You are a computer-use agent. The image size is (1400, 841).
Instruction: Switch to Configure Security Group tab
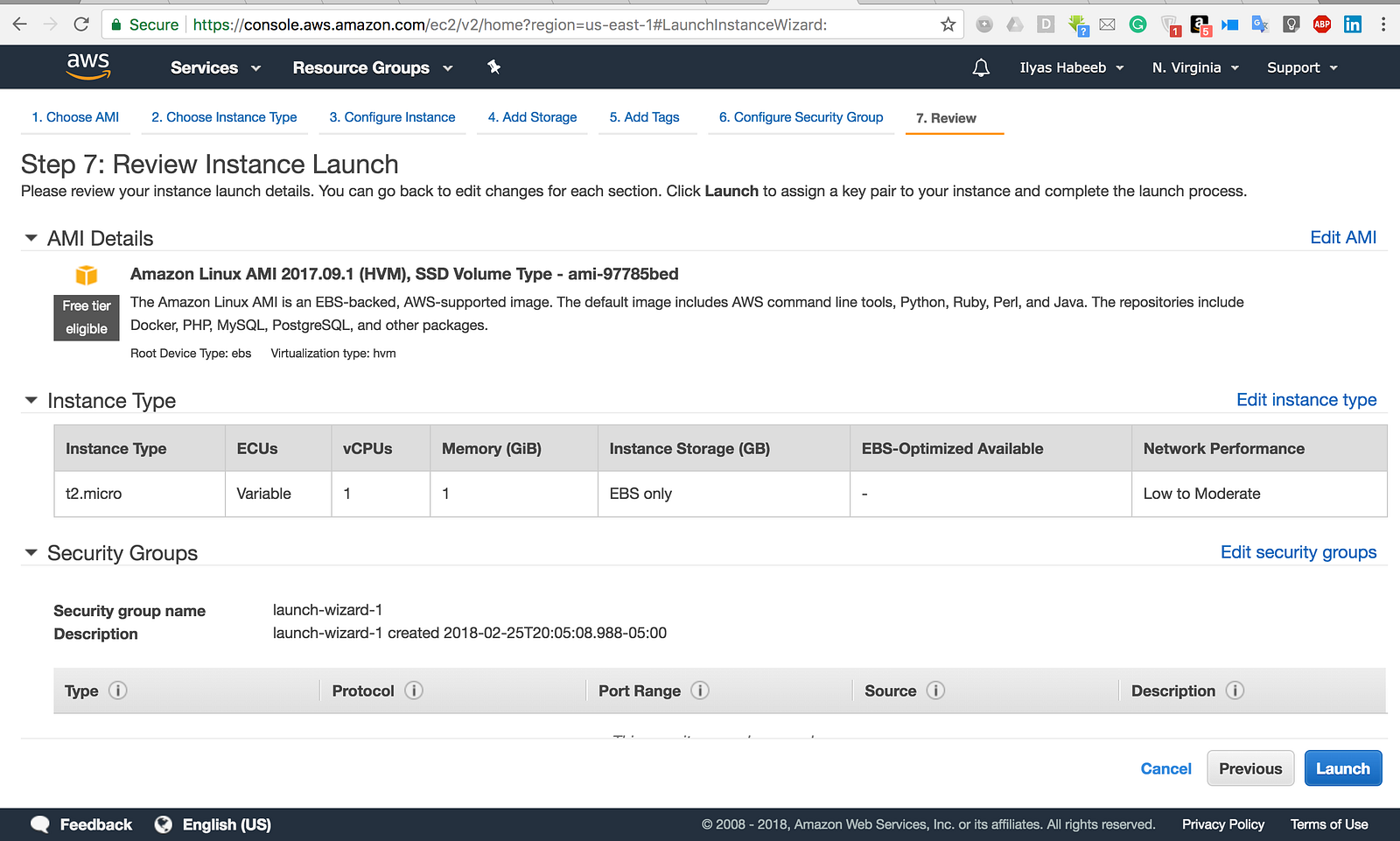pos(801,117)
